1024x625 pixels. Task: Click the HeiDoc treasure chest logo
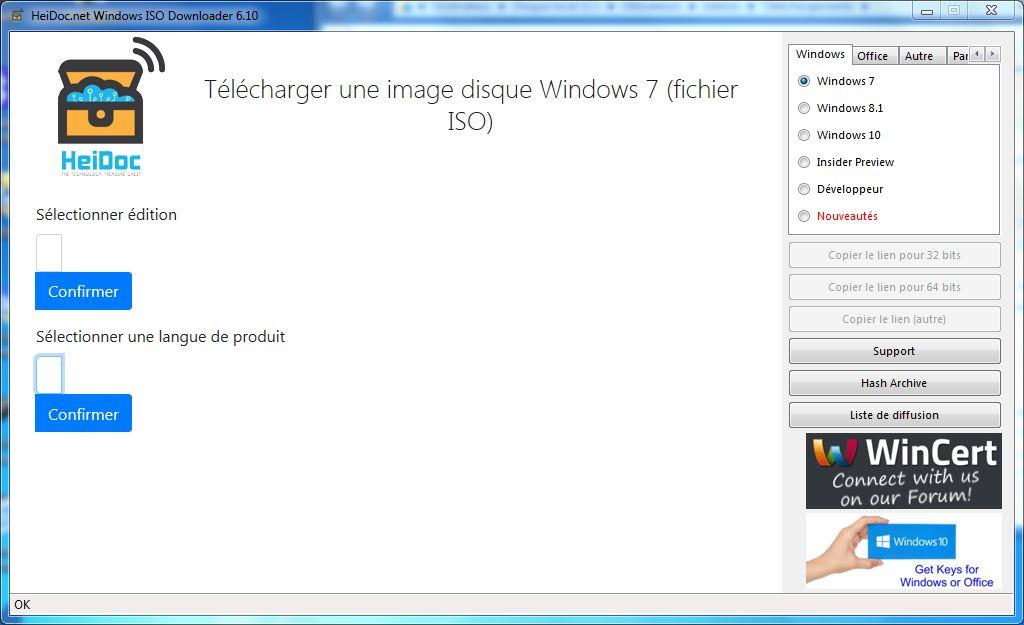point(110,106)
